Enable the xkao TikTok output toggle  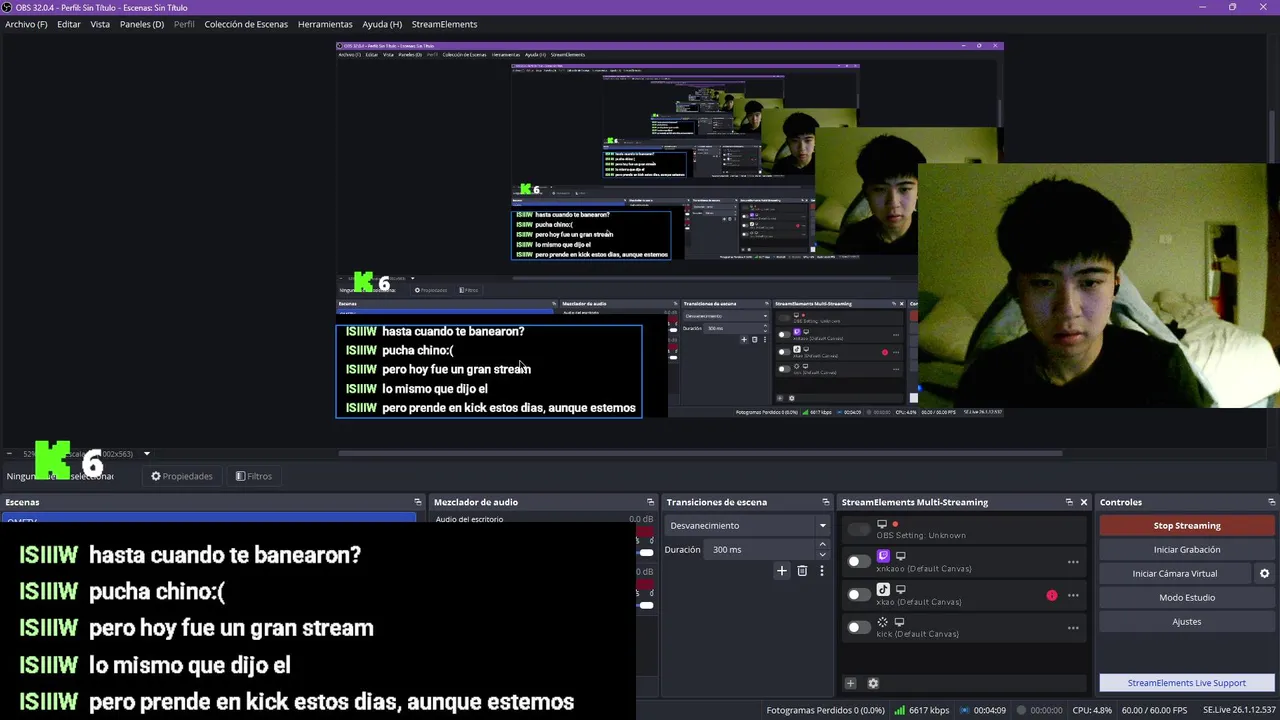(858, 595)
